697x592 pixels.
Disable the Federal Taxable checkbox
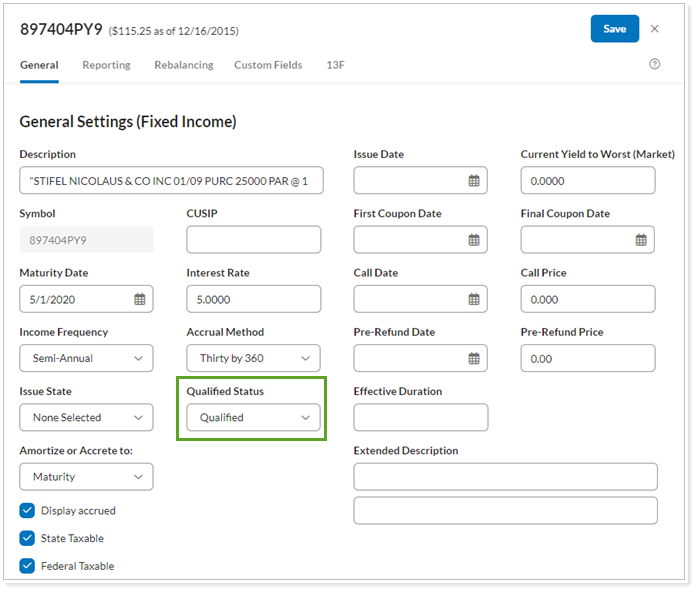tap(27, 567)
